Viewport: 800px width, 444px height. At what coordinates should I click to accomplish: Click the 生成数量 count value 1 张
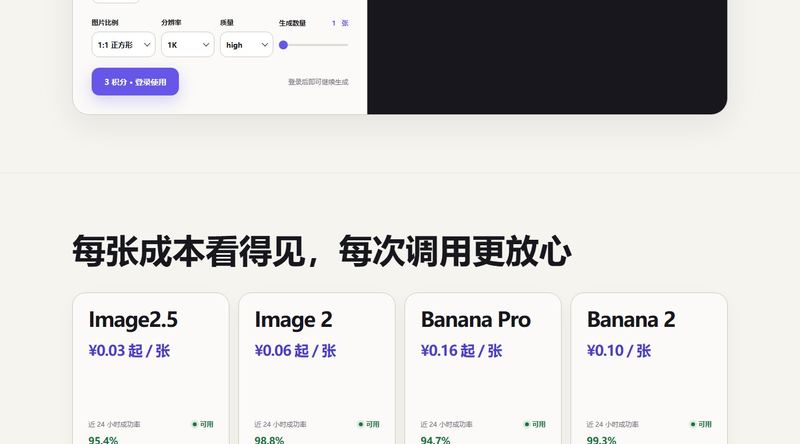point(340,23)
